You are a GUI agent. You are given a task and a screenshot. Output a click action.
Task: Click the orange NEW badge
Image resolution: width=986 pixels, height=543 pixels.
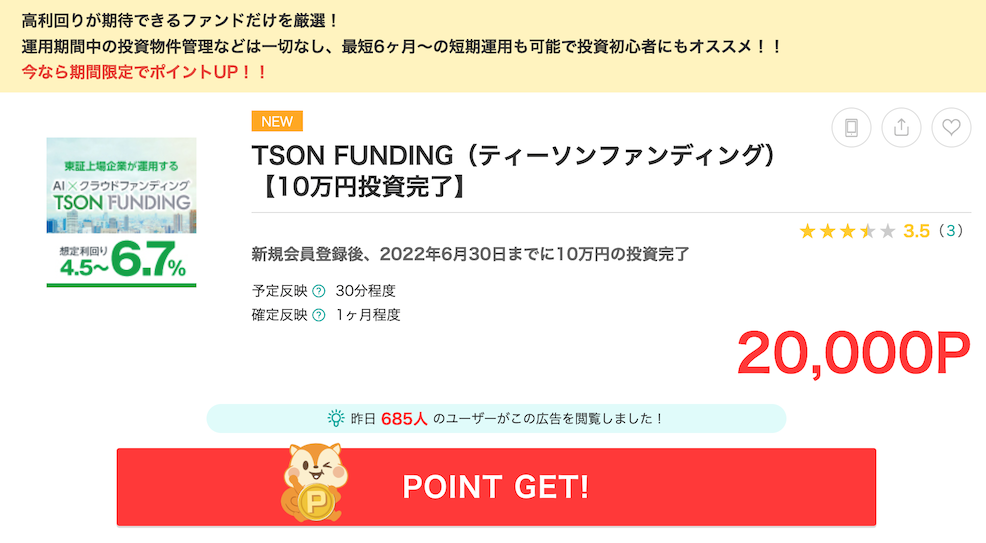click(x=277, y=121)
